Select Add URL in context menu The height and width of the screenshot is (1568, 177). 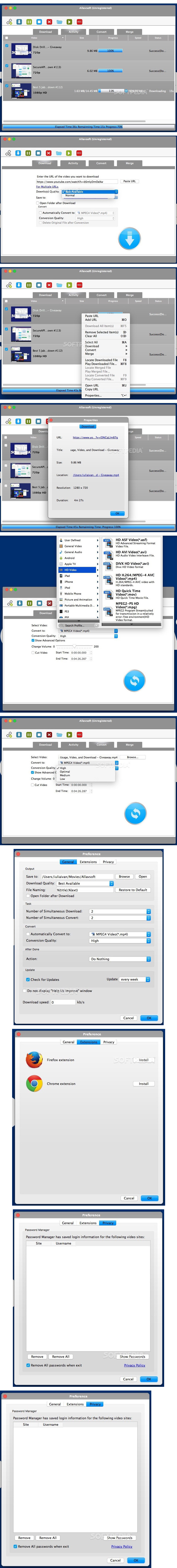point(106,319)
